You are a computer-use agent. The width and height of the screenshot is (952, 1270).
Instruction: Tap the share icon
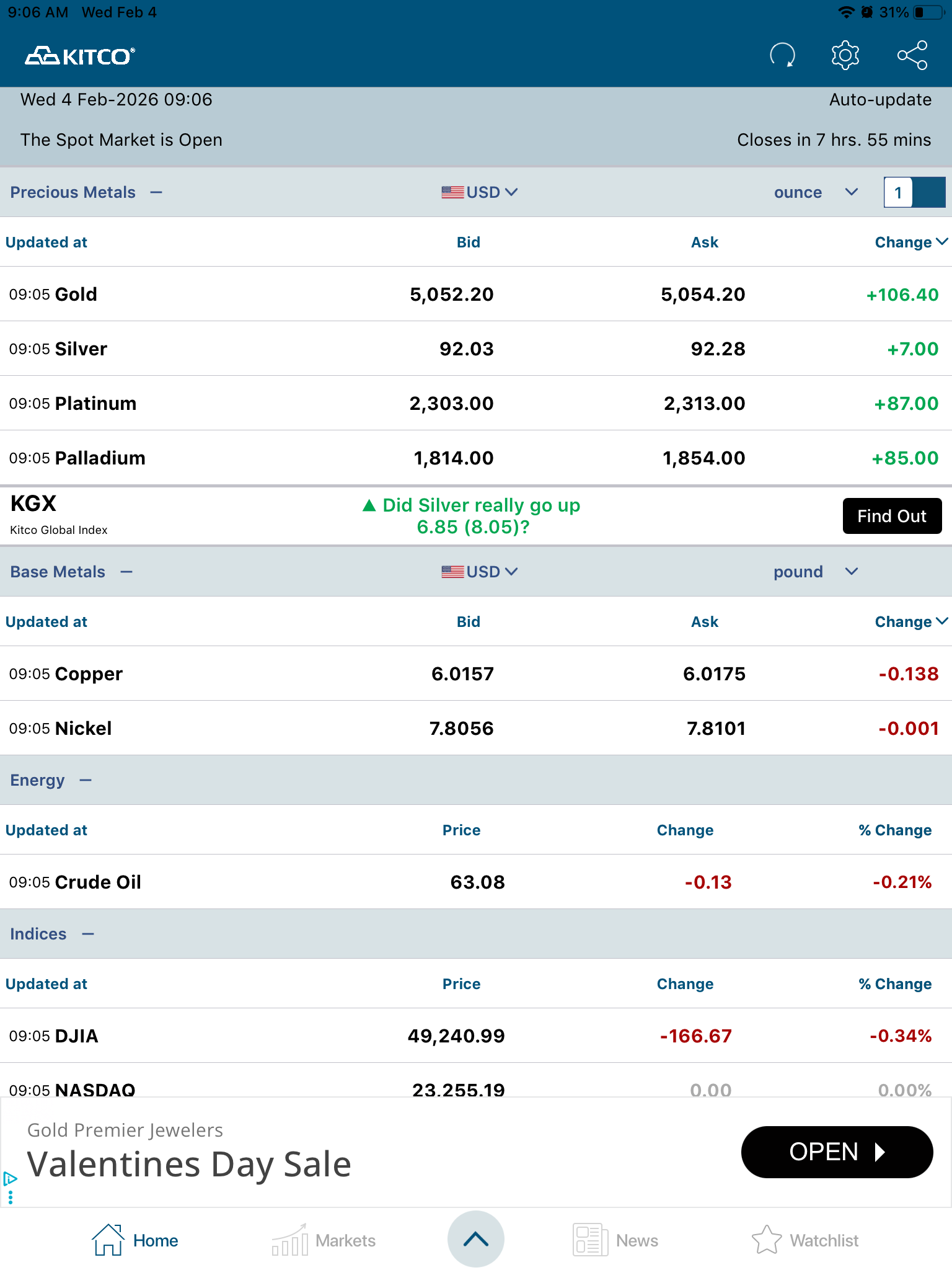pos(912,55)
